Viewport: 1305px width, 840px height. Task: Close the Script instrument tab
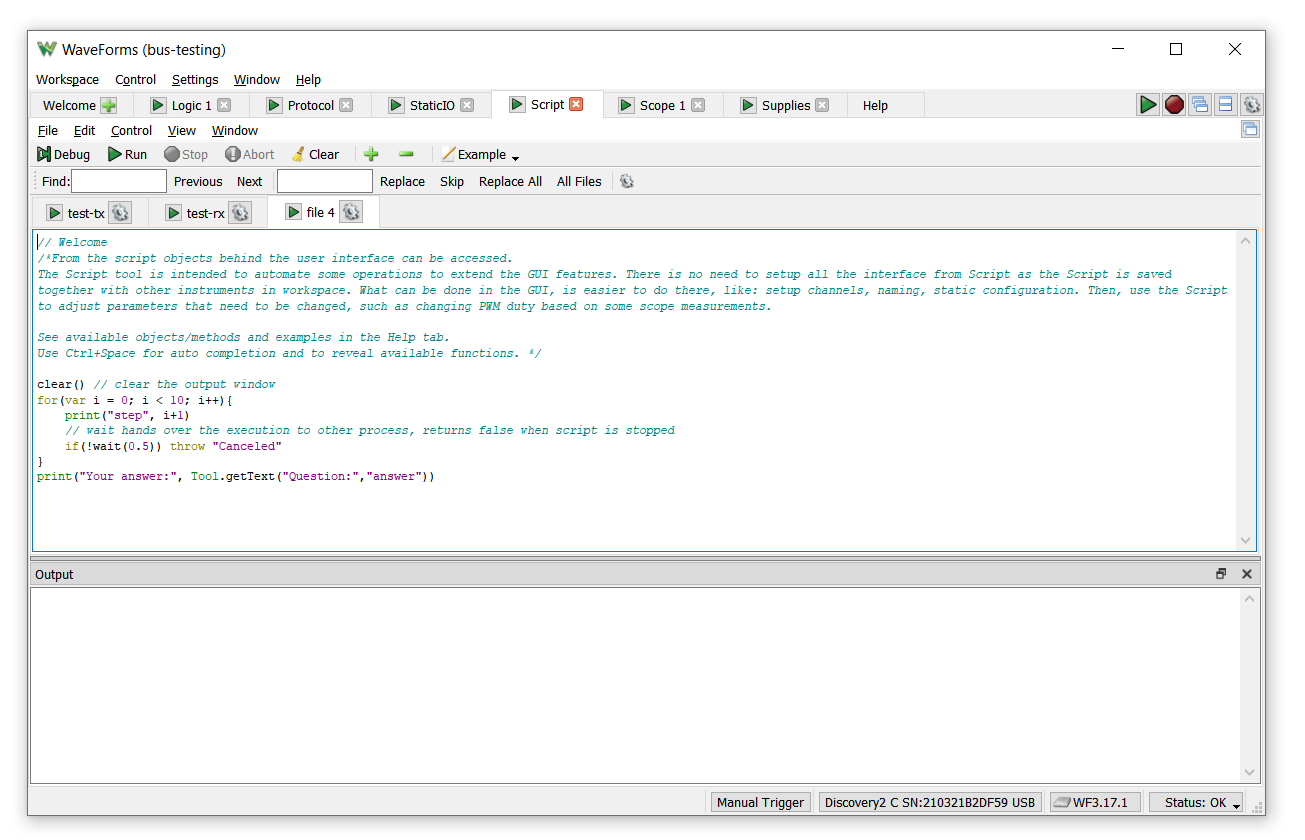[x=576, y=104]
